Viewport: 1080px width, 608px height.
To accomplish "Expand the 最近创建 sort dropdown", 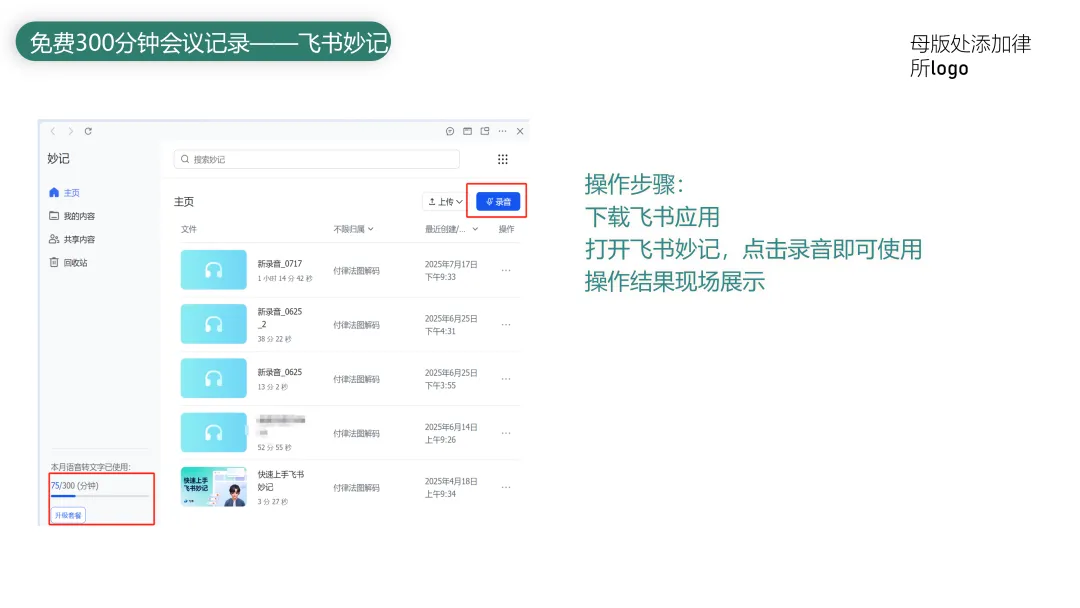I will point(451,229).
